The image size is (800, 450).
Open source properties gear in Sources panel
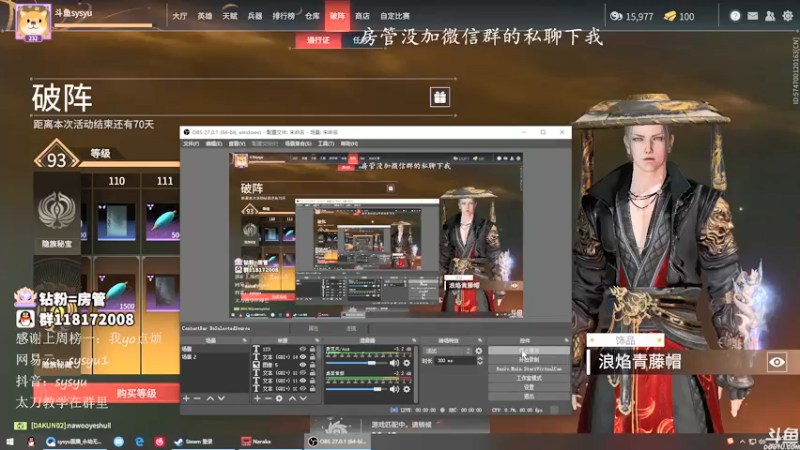(279, 398)
